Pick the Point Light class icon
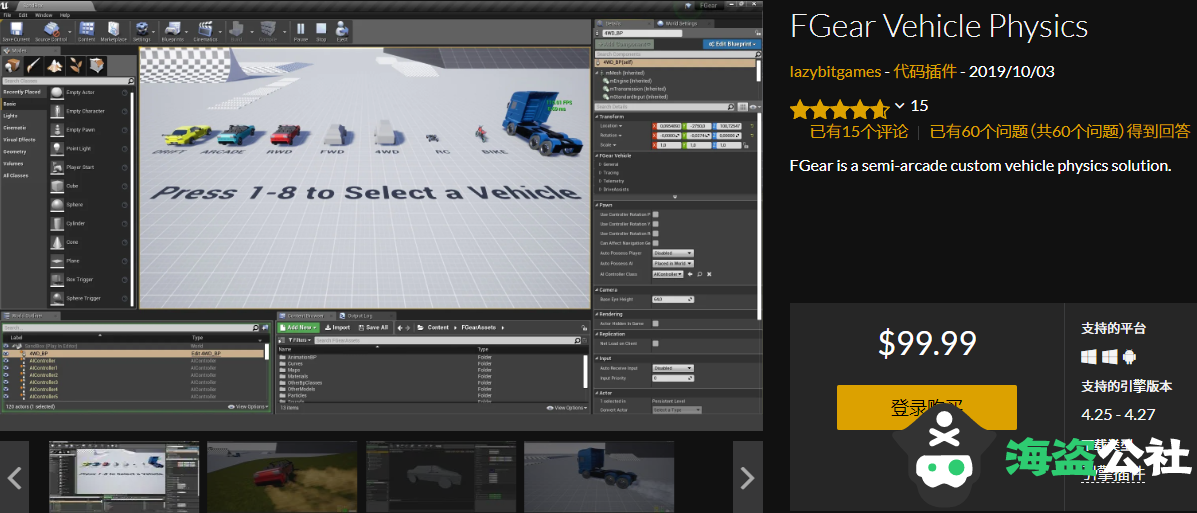The height and width of the screenshot is (513, 1197). [x=57, y=148]
